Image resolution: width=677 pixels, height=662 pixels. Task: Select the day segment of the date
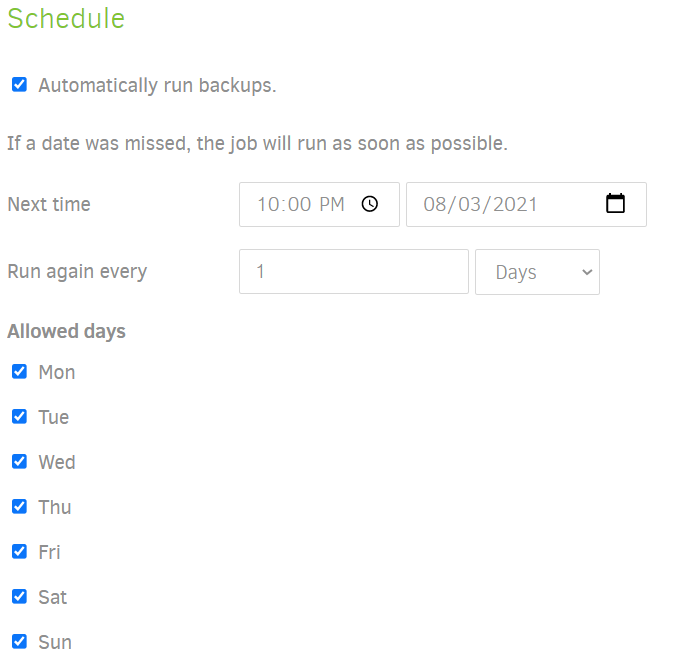[x=470, y=204]
